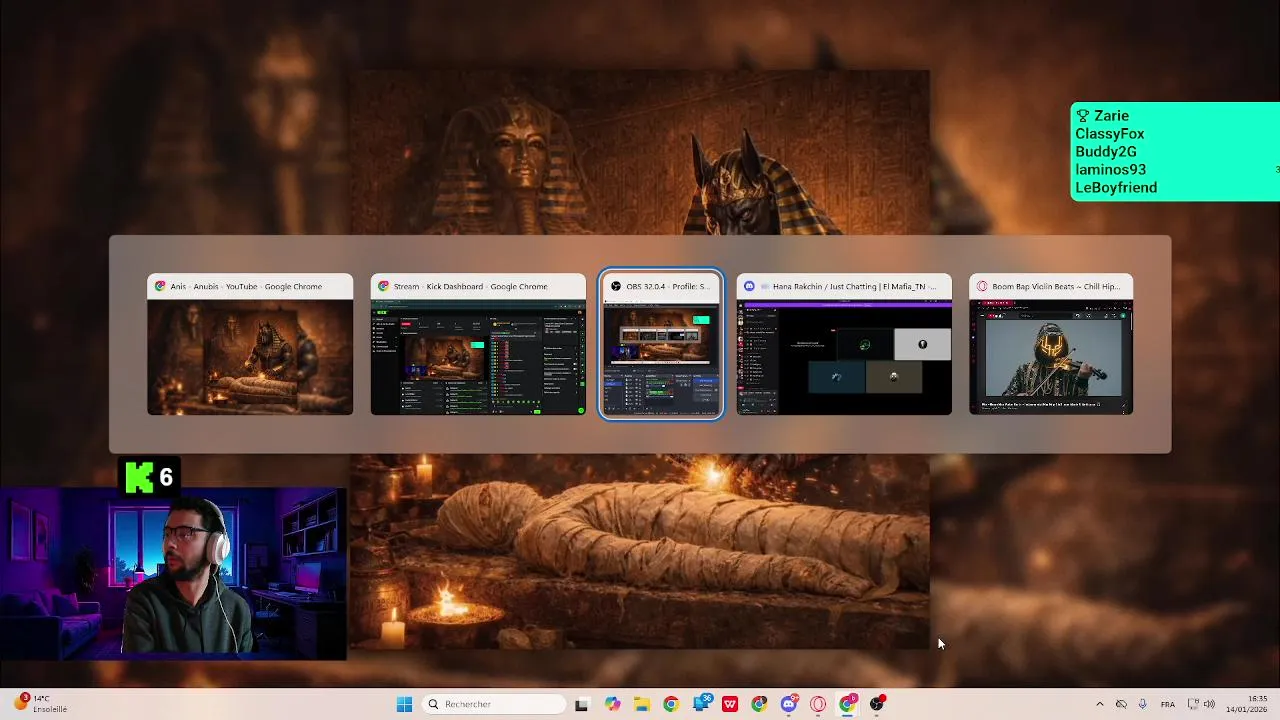Click the Rechercher taskbar search box
The height and width of the screenshot is (720, 1280).
[x=496, y=704]
